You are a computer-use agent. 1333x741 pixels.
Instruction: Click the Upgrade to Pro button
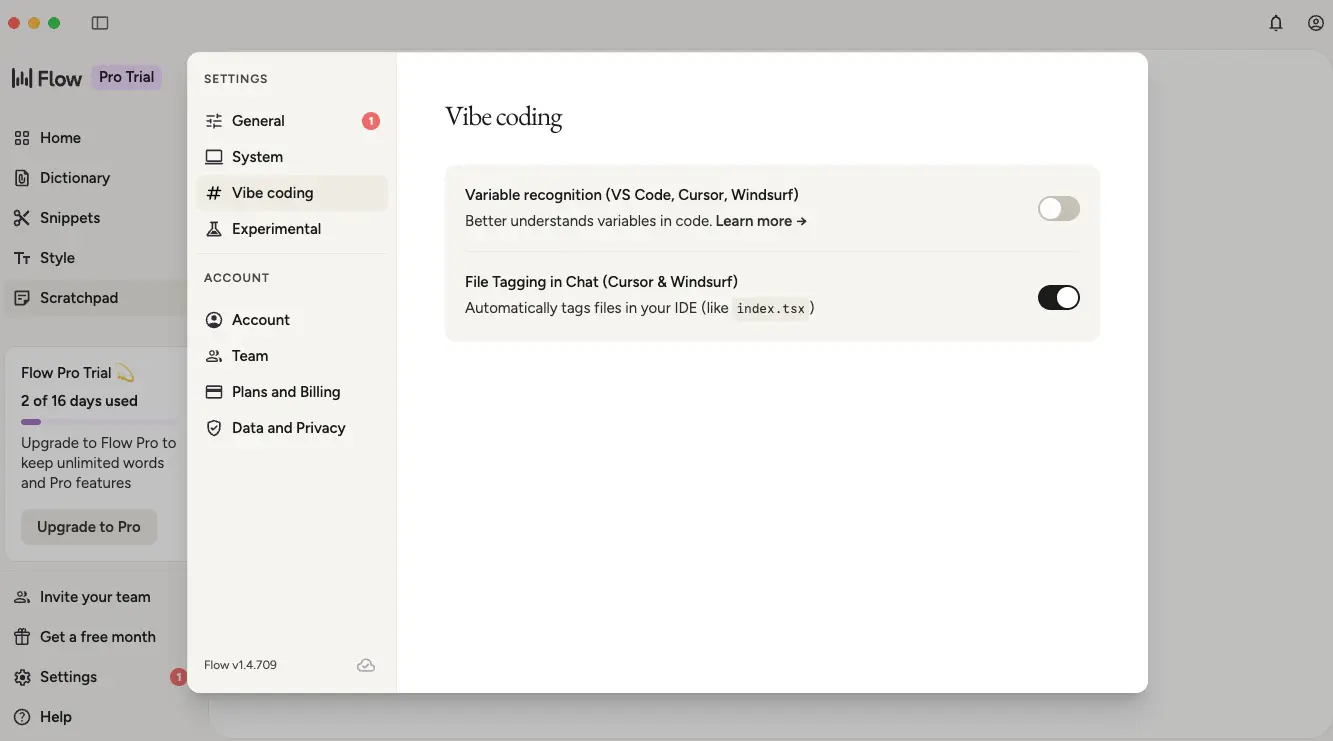88,526
